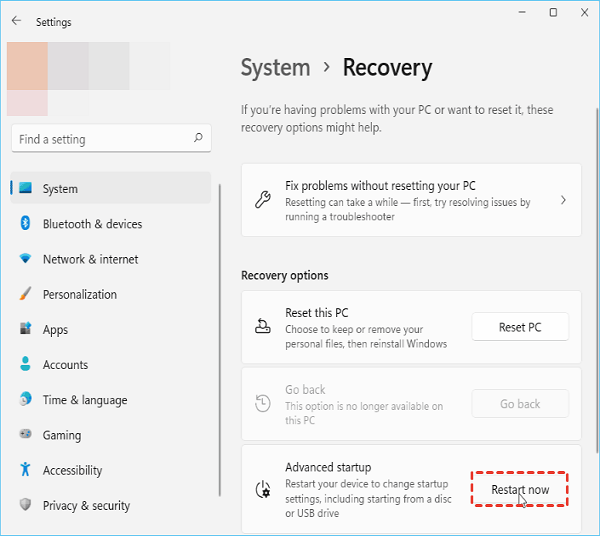Viewport: 600px width, 536px height.
Task: Click the sidebar vertical scrollbar
Action: coord(220,340)
